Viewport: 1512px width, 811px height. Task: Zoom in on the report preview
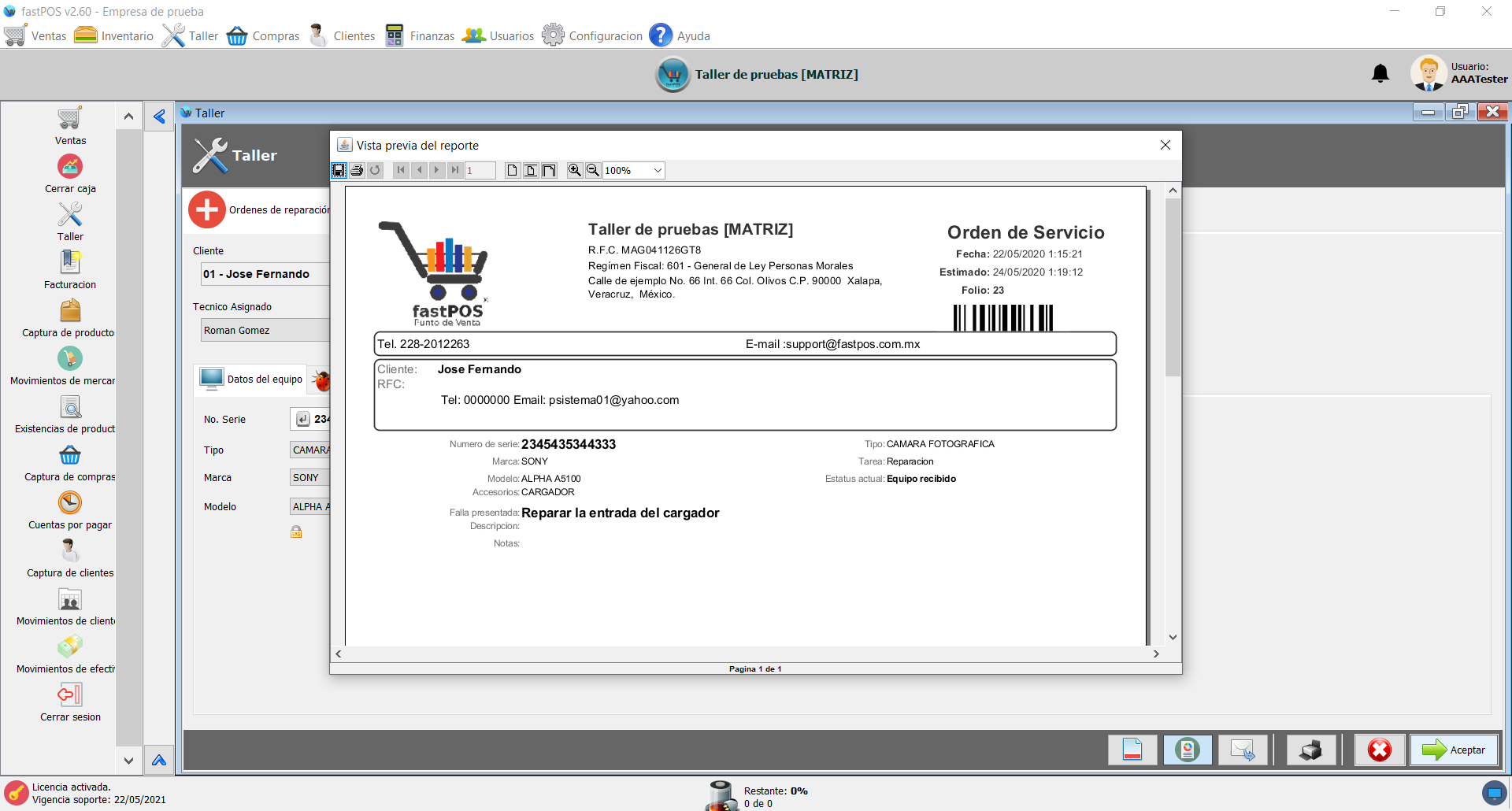(575, 170)
